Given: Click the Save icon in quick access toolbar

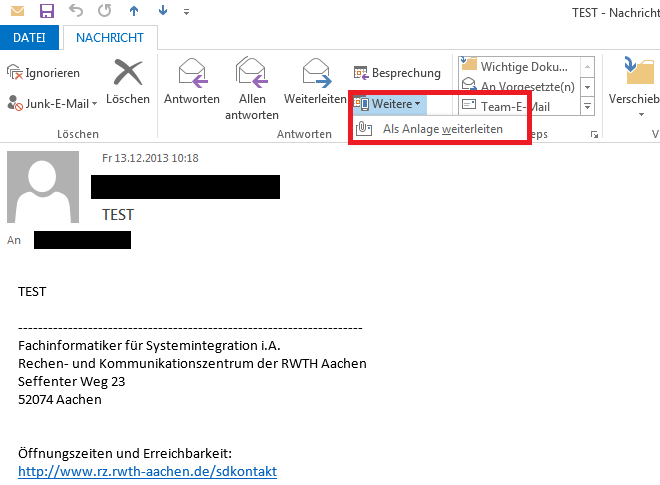Looking at the screenshot, I should tap(46, 12).
